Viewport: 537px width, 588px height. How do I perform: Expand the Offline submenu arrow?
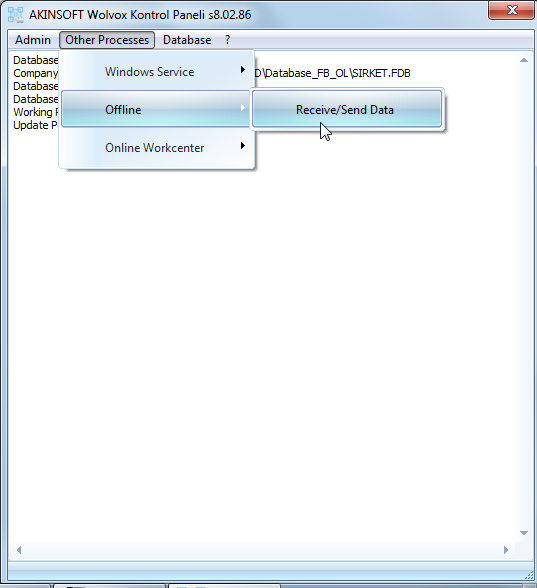(x=243, y=108)
